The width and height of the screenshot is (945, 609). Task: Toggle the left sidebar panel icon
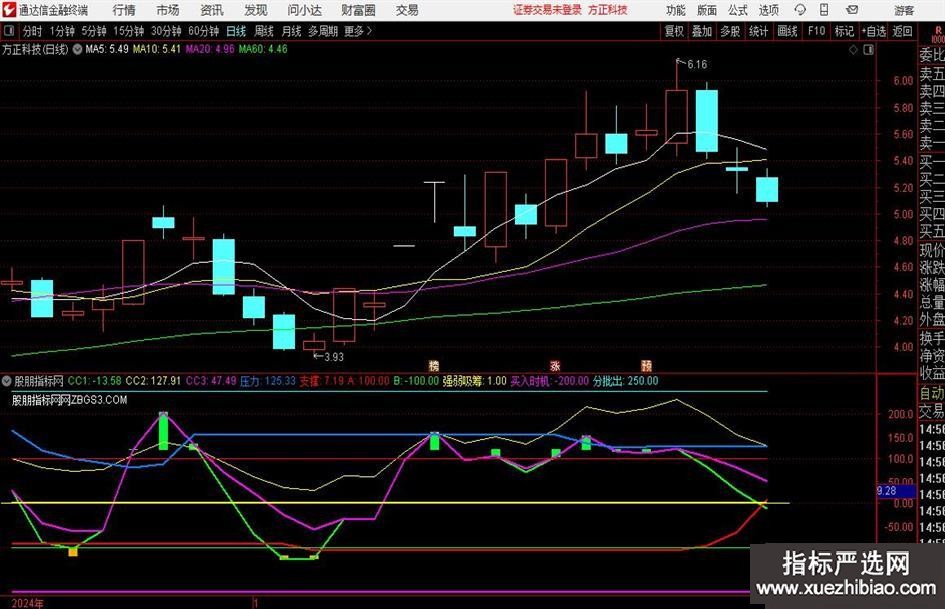(8, 31)
